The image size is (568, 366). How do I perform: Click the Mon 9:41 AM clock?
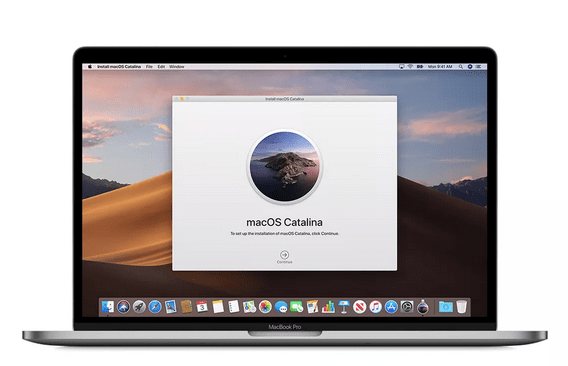pos(440,67)
